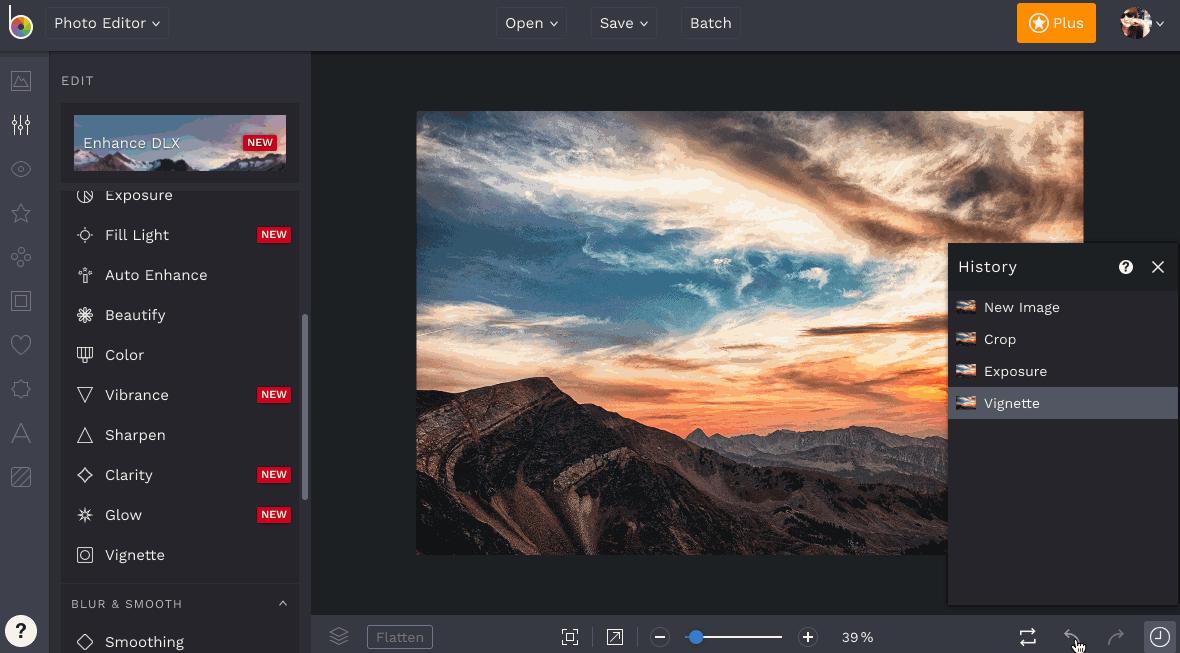Viewport: 1180px width, 653px height.
Task: Open the Graphics badge sidebar icon
Action: (21, 389)
